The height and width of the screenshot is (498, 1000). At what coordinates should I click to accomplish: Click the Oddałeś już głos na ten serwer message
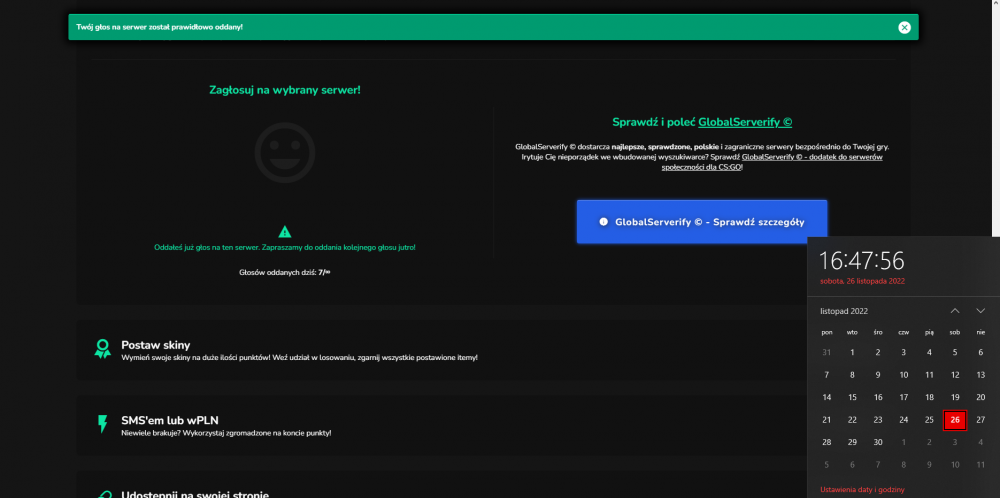pyautogui.click(x=285, y=247)
